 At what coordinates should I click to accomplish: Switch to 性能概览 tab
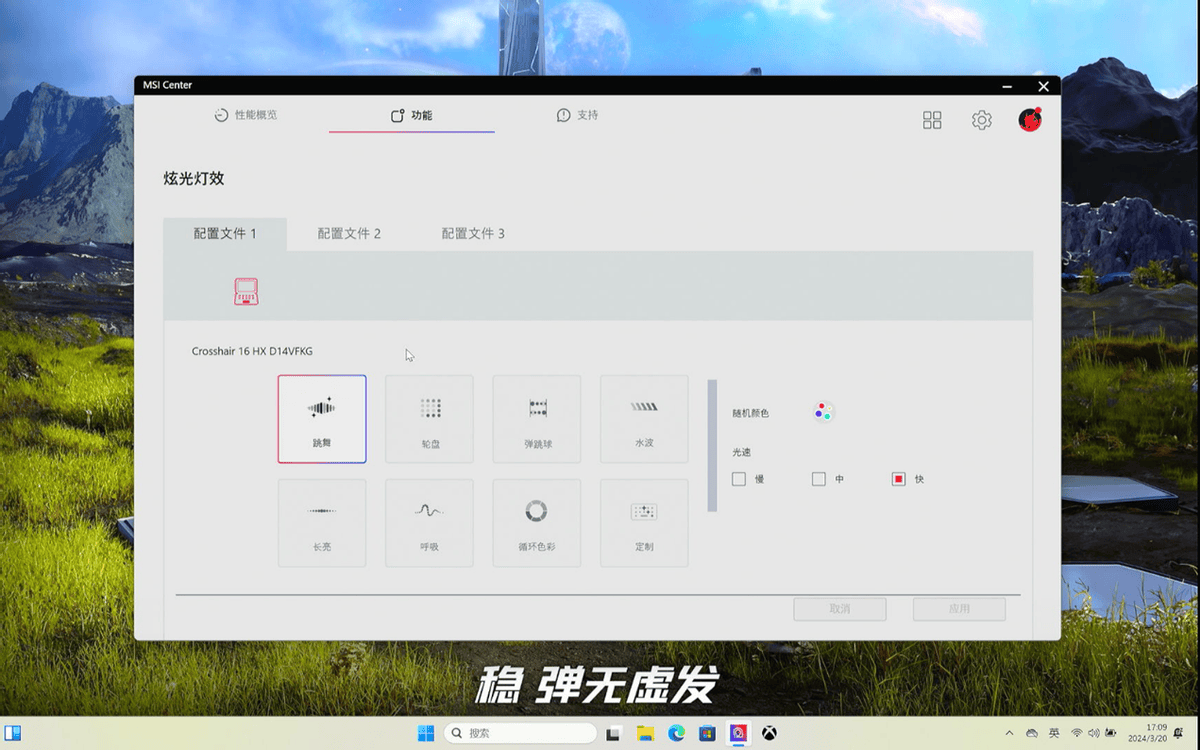click(246, 115)
